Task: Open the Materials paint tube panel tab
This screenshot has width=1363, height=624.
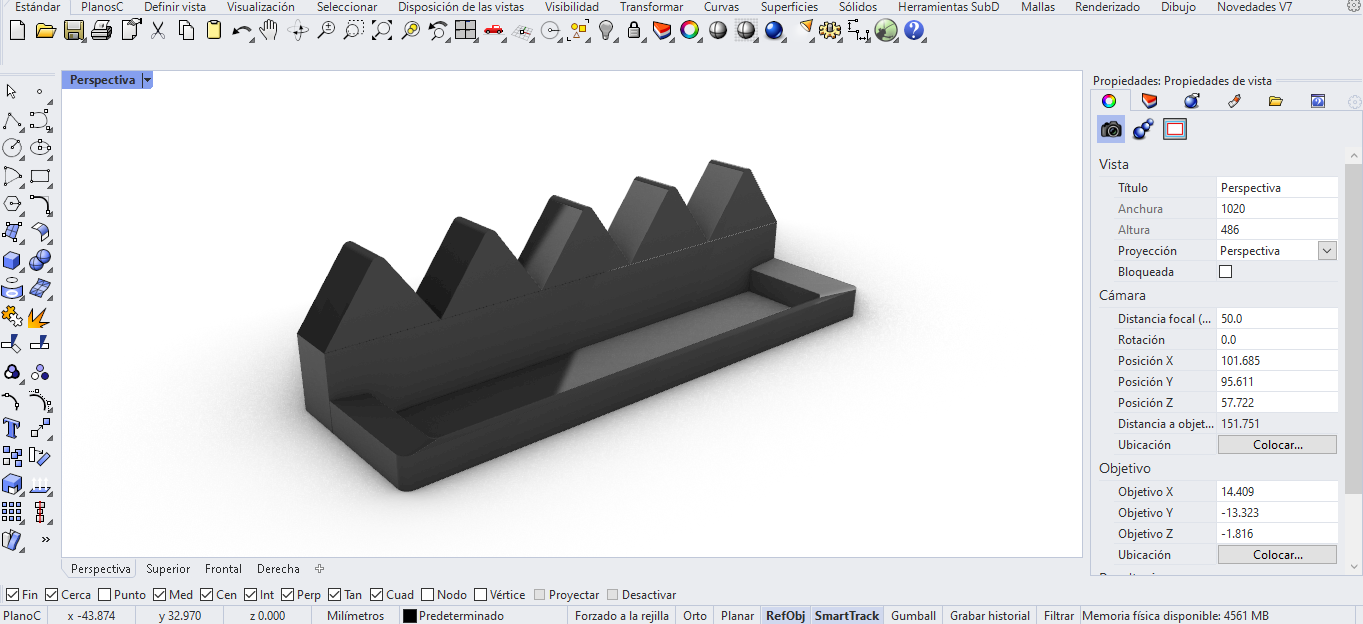Action: [1234, 101]
